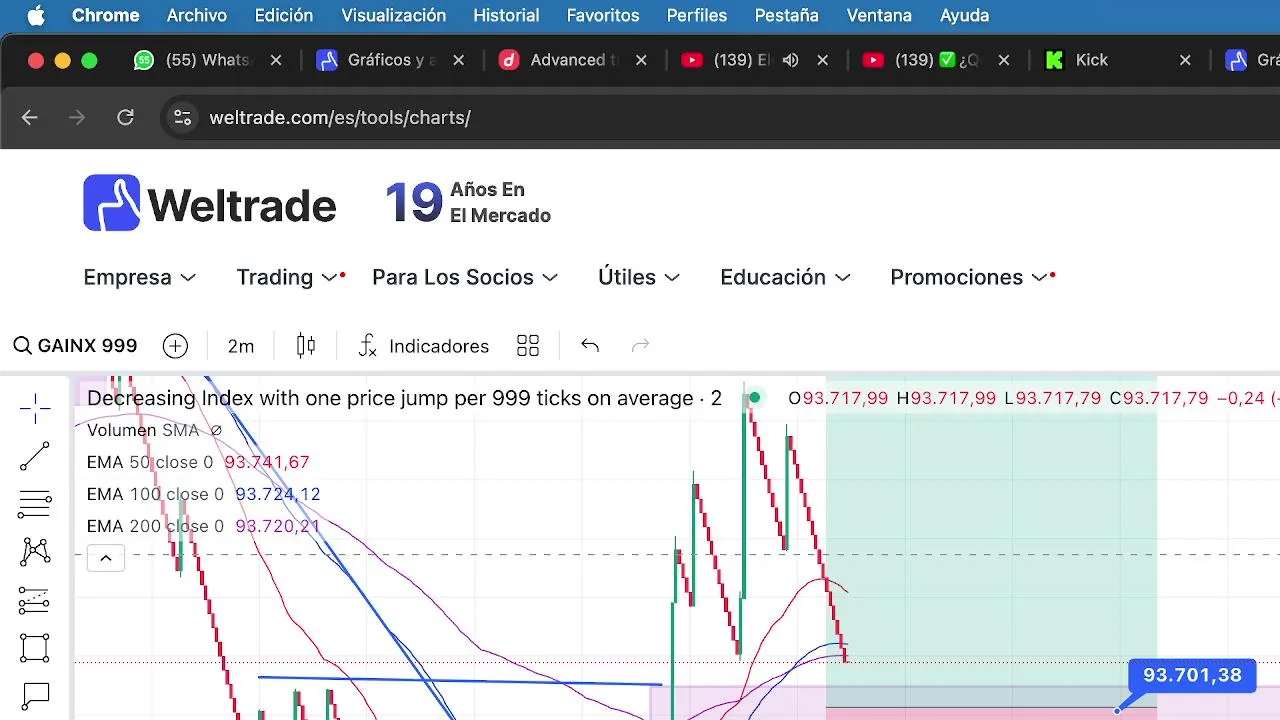1280x720 pixels.
Task: Expand the Útiles dropdown menu
Action: 638,277
